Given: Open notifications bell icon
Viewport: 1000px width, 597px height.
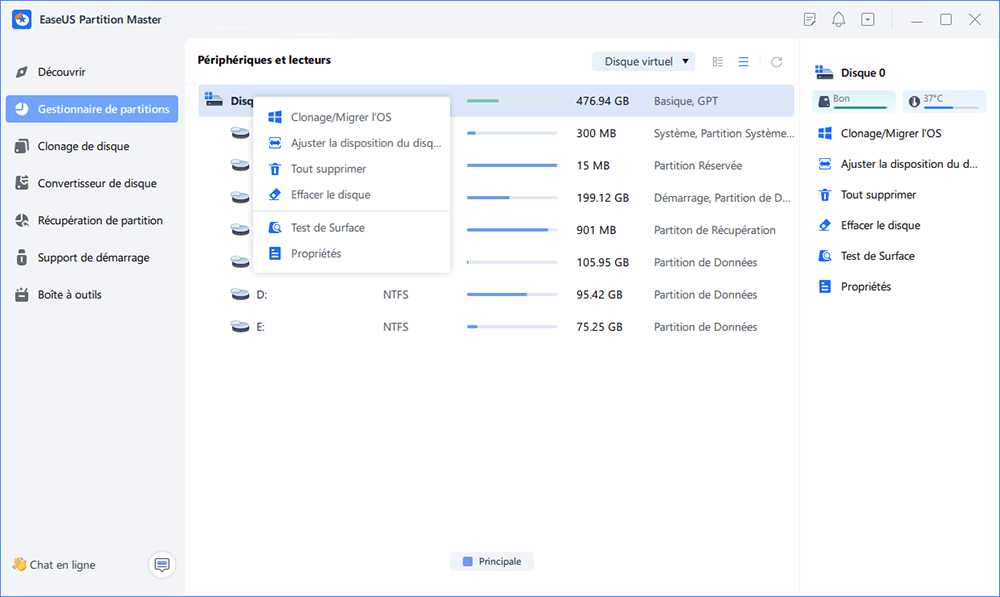Looking at the screenshot, I should click(x=839, y=20).
